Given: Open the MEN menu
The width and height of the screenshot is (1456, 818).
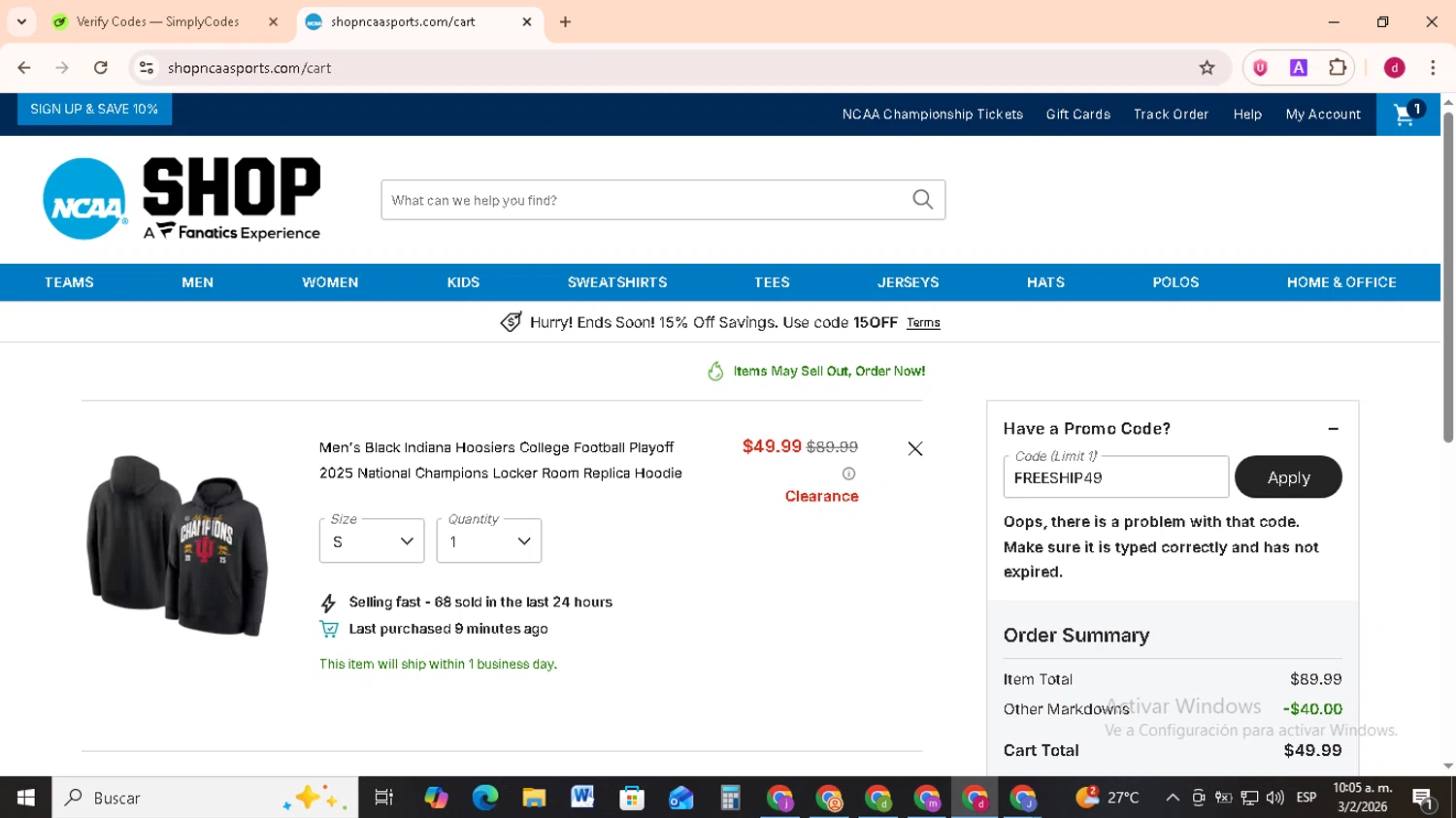Looking at the screenshot, I should tap(197, 282).
